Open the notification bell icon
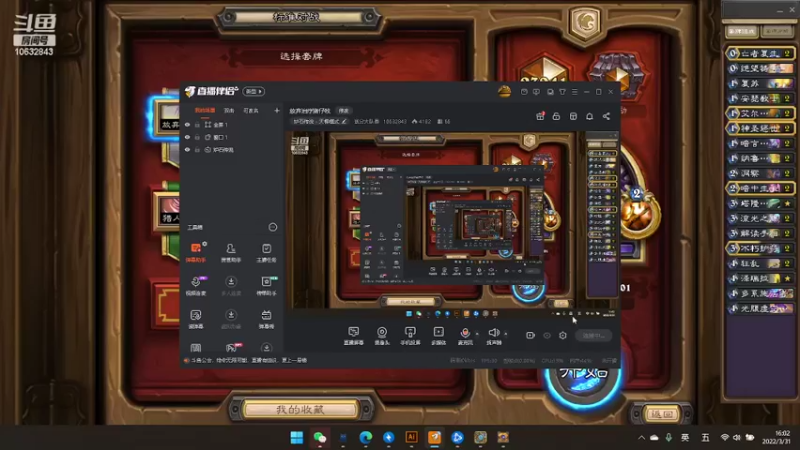 tap(589, 116)
